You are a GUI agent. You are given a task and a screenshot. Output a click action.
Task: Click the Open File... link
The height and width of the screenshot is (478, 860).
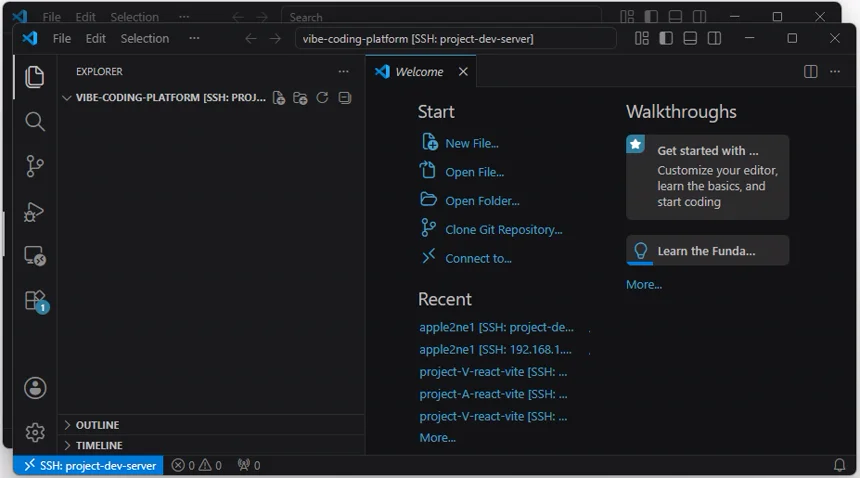(x=474, y=172)
